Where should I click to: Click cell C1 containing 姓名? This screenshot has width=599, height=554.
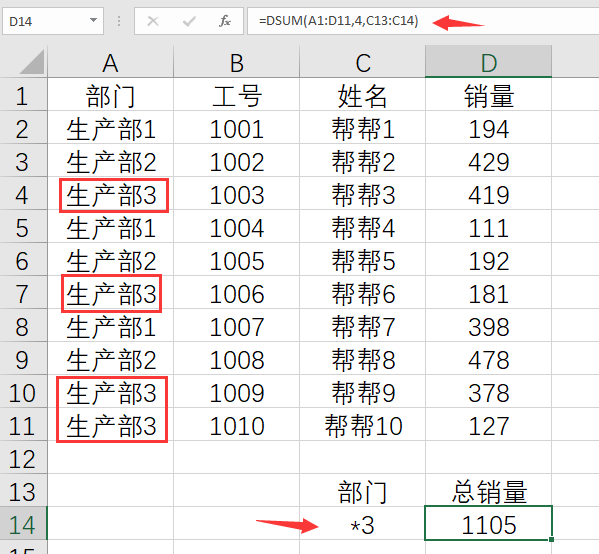pos(363,95)
